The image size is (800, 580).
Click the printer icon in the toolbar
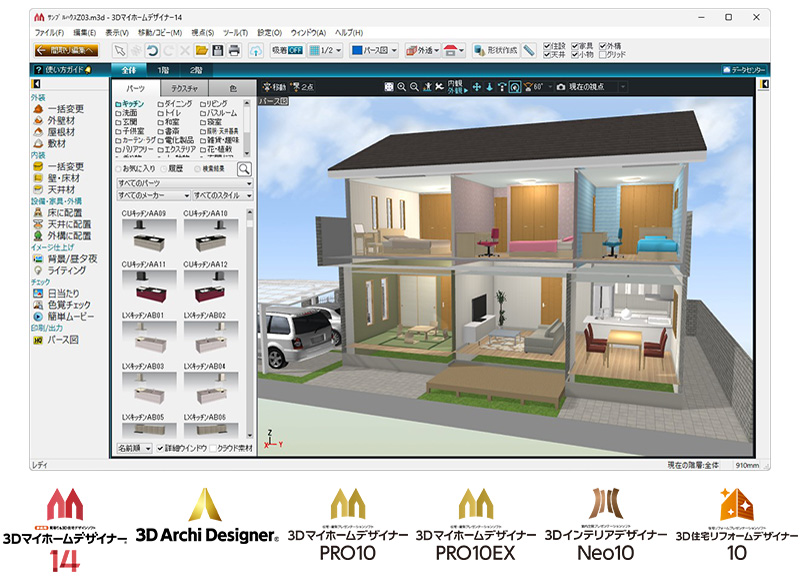[234, 49]
